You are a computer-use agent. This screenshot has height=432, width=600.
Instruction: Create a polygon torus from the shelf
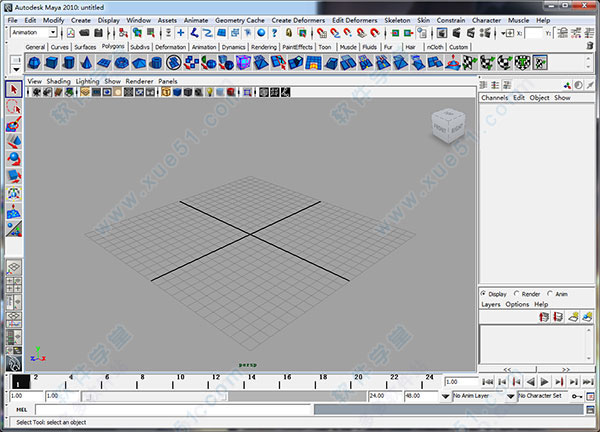click(121, 63)
